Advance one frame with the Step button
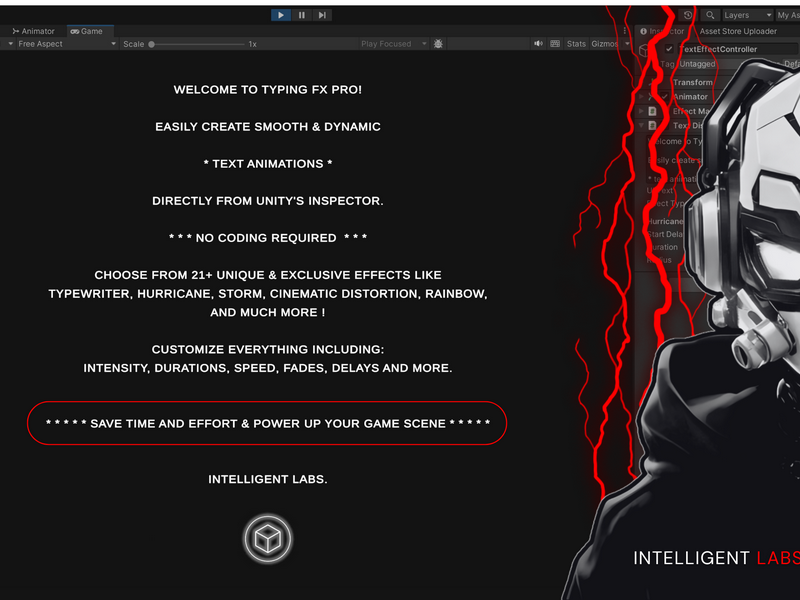800x600 pixels. click(322, 15)
